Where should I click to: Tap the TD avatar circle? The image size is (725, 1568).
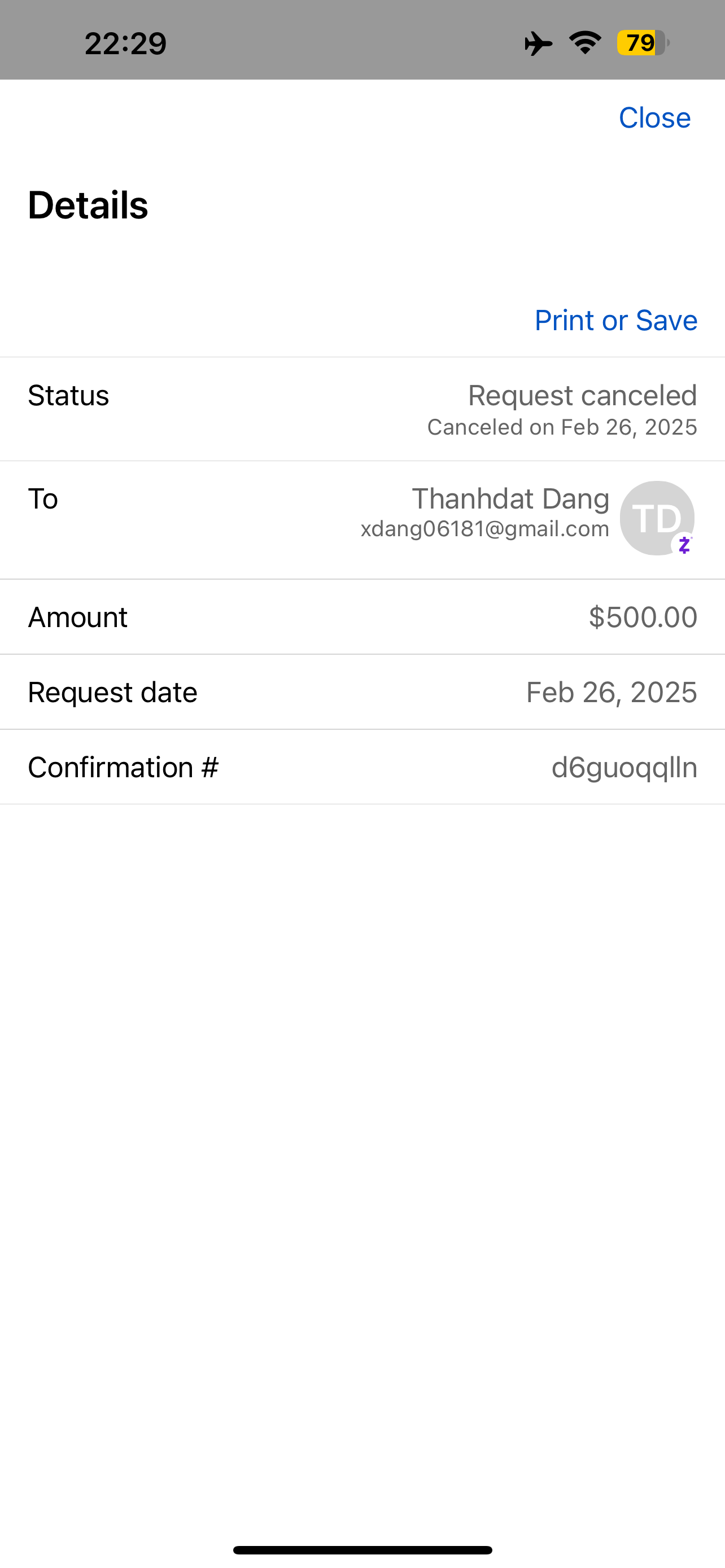pyautogui.click(x=657, y=518)
